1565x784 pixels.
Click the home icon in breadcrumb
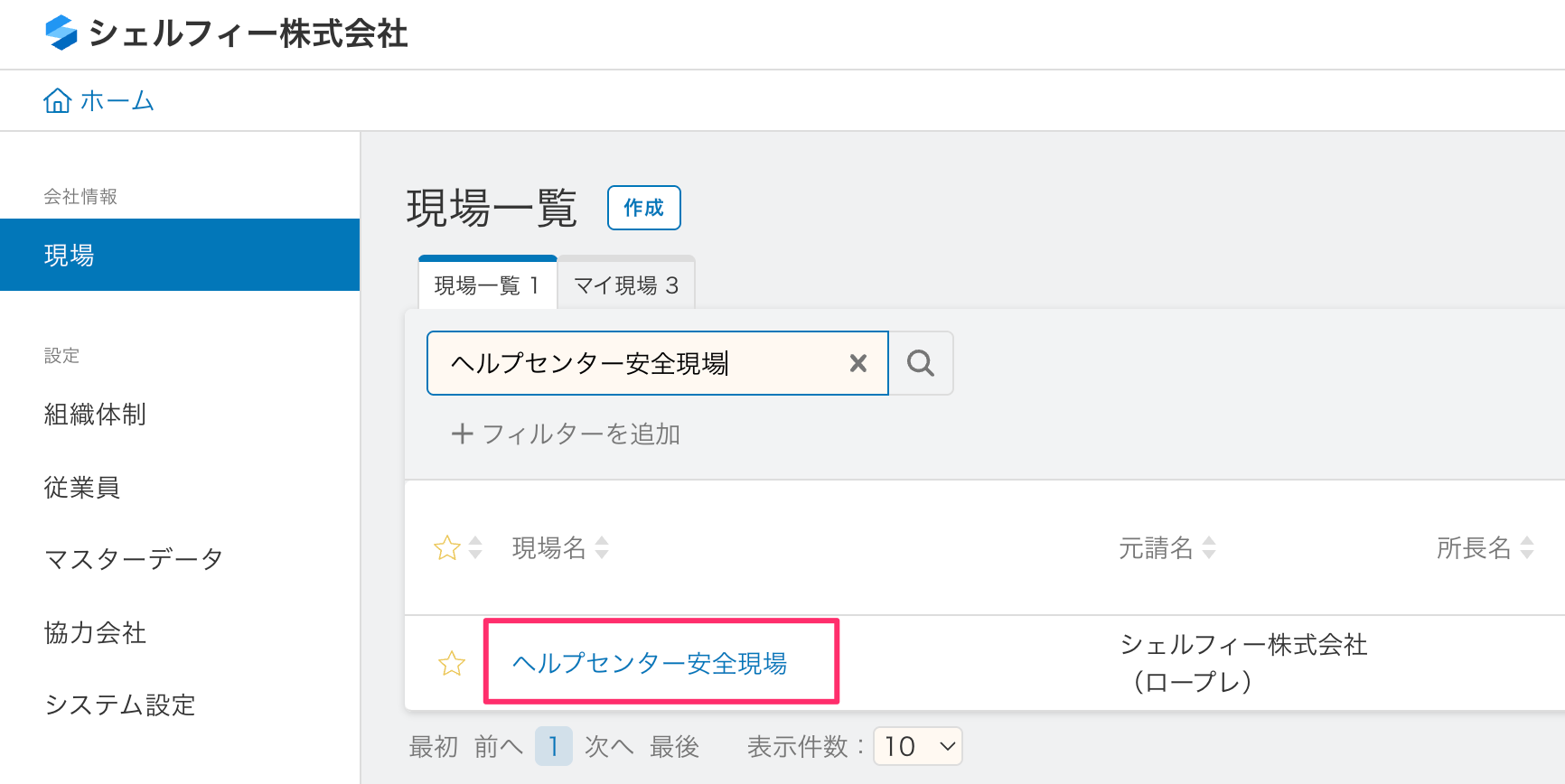click(58, 100)
